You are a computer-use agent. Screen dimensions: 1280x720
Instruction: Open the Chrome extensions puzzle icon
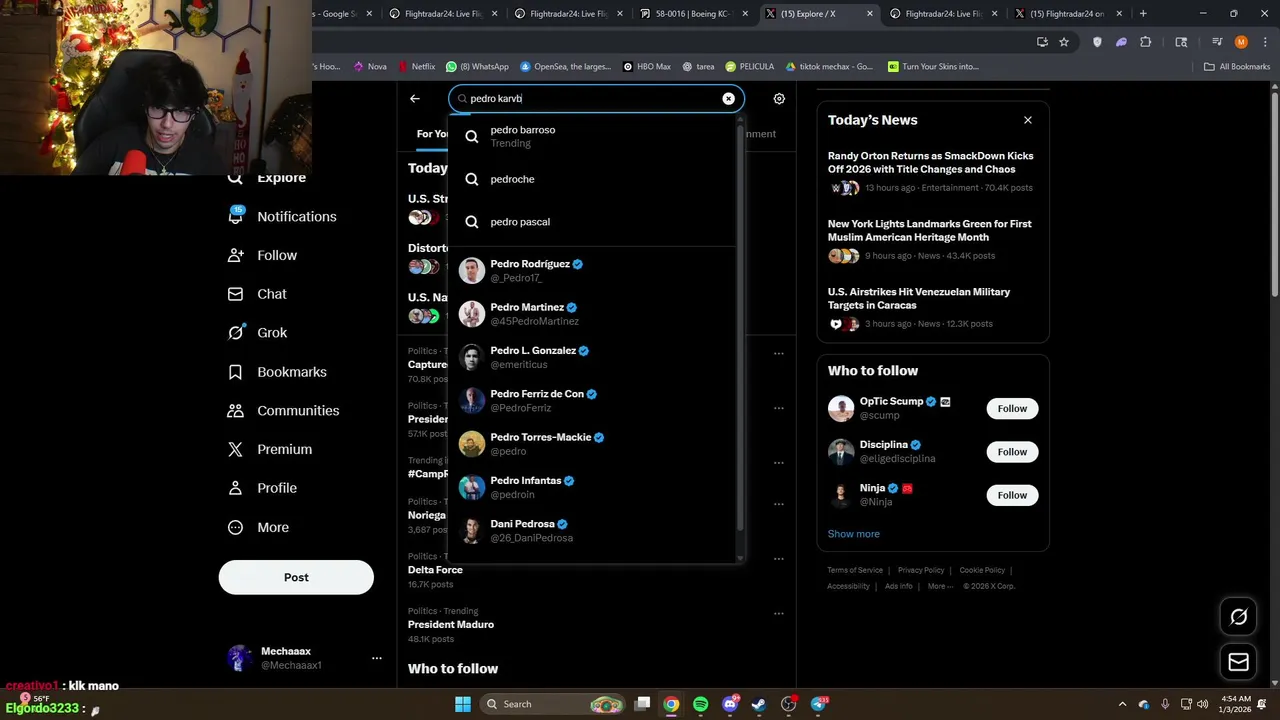point(1146,42)
